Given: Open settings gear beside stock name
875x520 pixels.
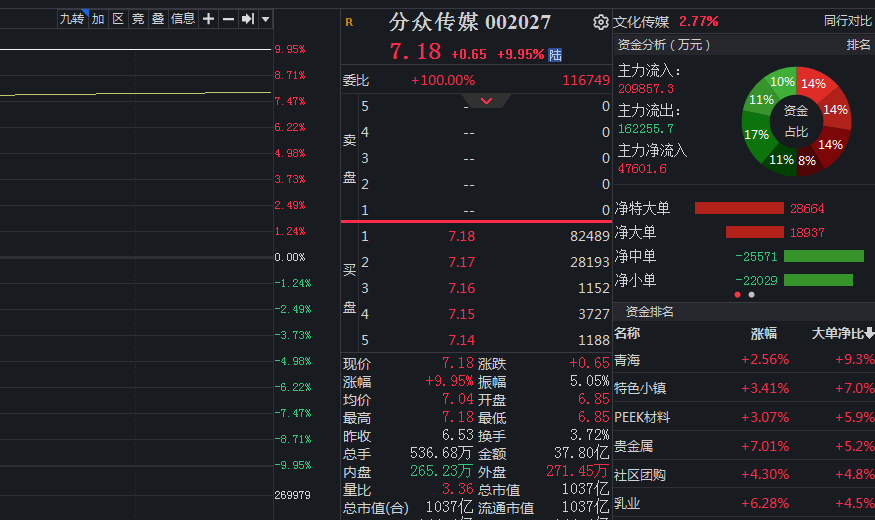Looking at the screenshot, I should pyautogui.click(x=600, y=22).
